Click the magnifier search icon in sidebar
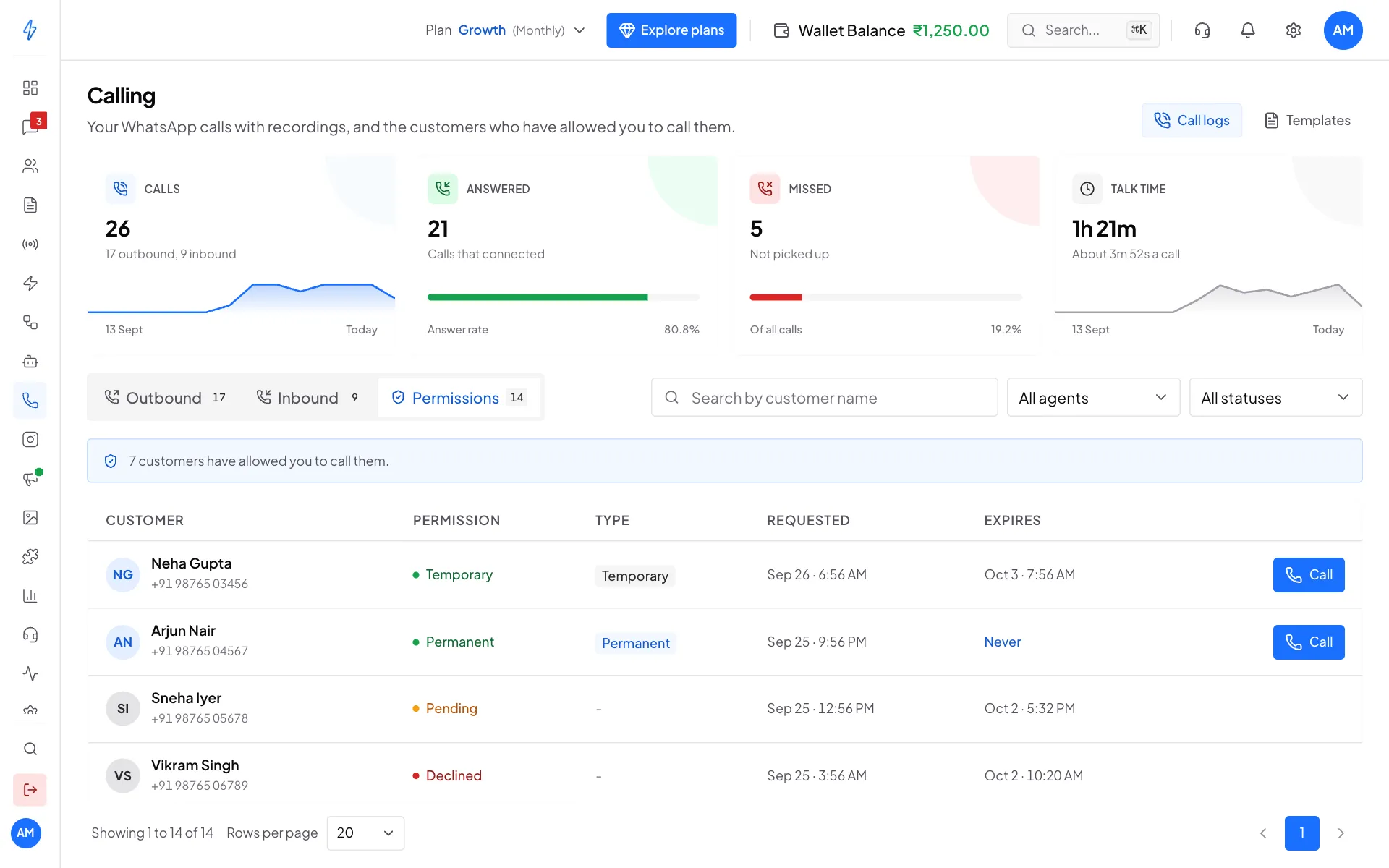The image size is (1389, 868). [30, 749]
